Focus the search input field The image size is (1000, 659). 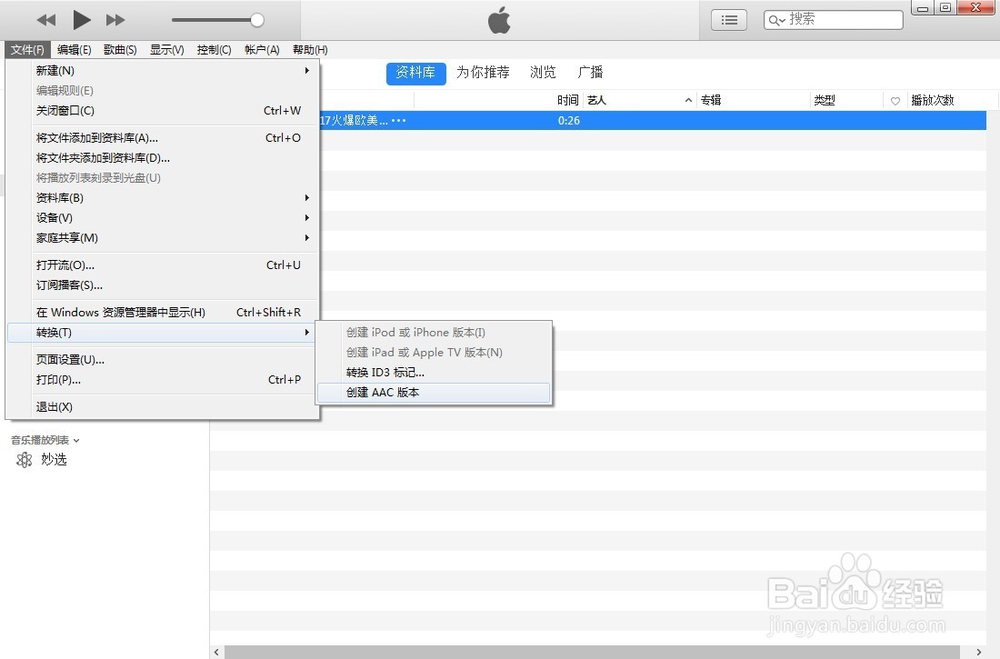tap(833, 20)
